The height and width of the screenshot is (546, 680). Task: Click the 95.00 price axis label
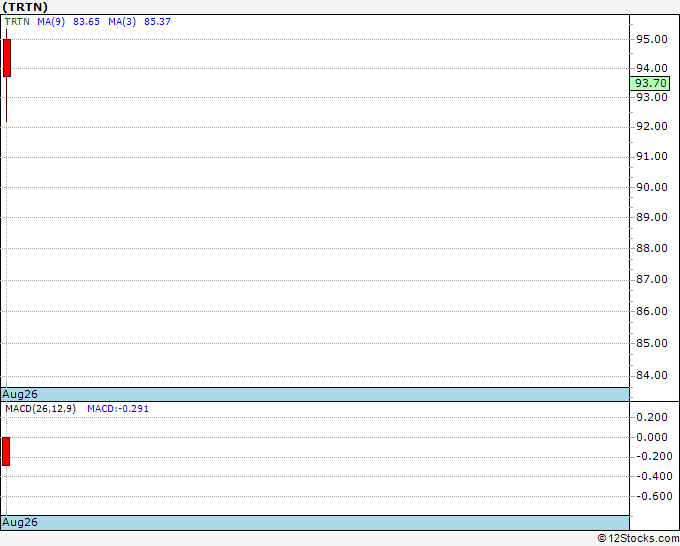[x=651, y=39]
